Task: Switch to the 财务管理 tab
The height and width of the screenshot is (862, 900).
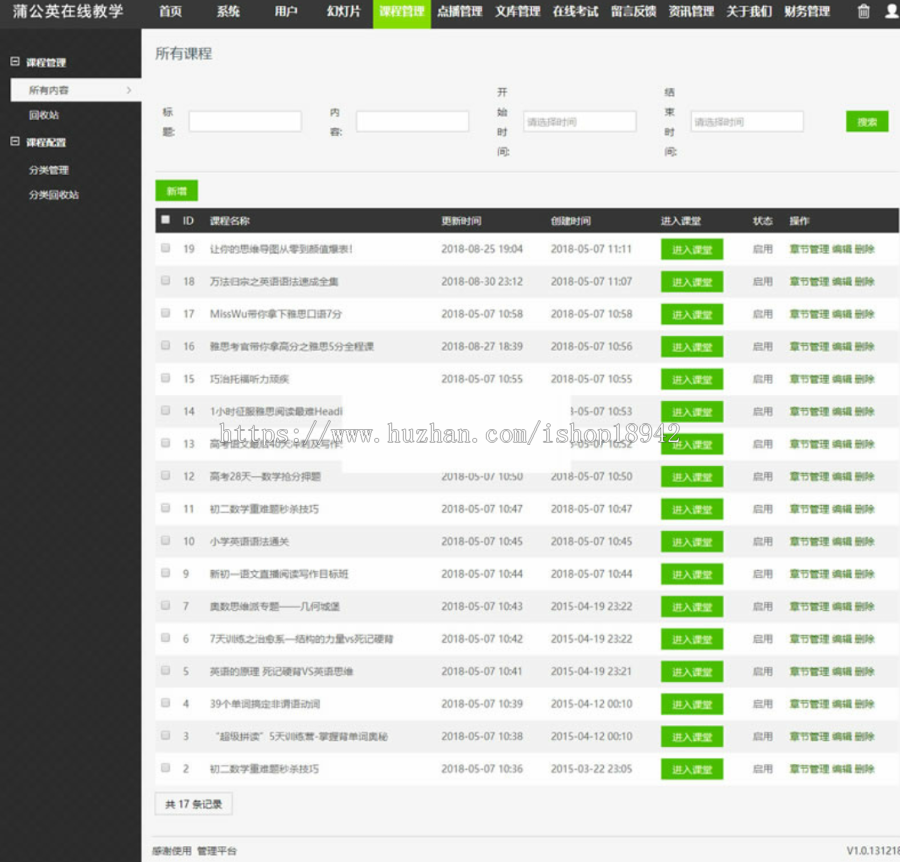Action: [807, 11]
